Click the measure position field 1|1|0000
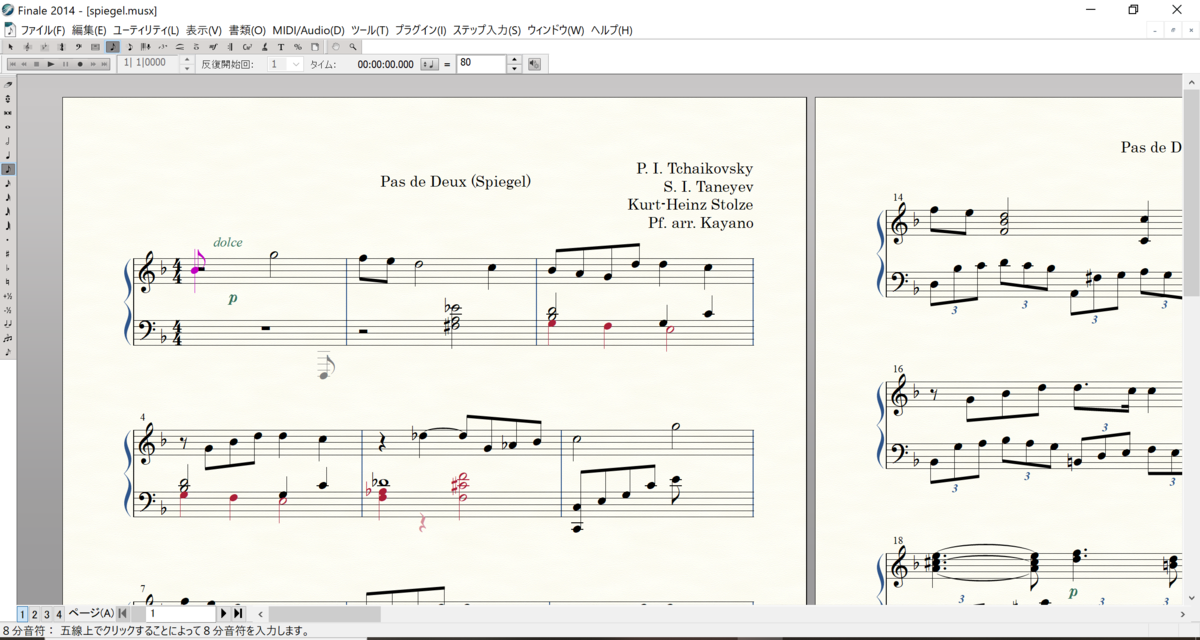 point(148,63)
